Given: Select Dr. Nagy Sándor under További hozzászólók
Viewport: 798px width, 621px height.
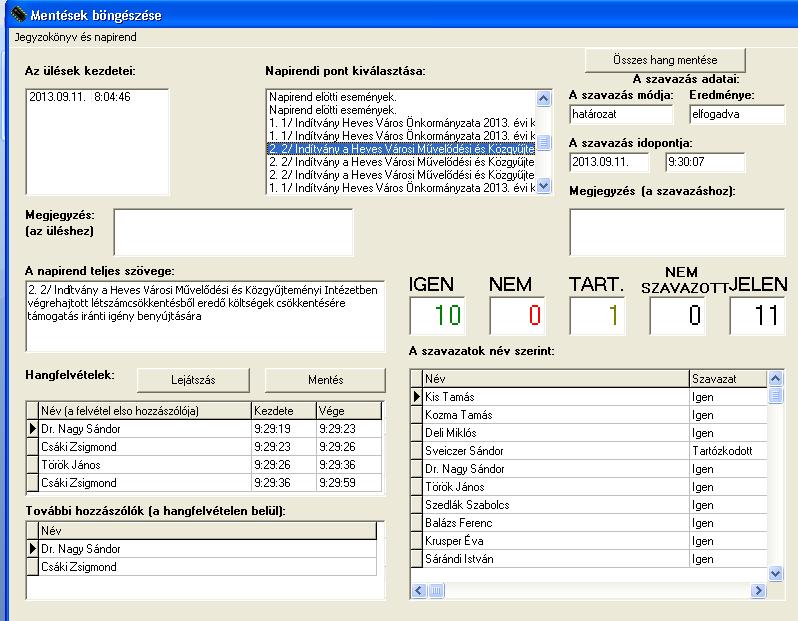Looking at the screenshot, I should pos(208,549).
